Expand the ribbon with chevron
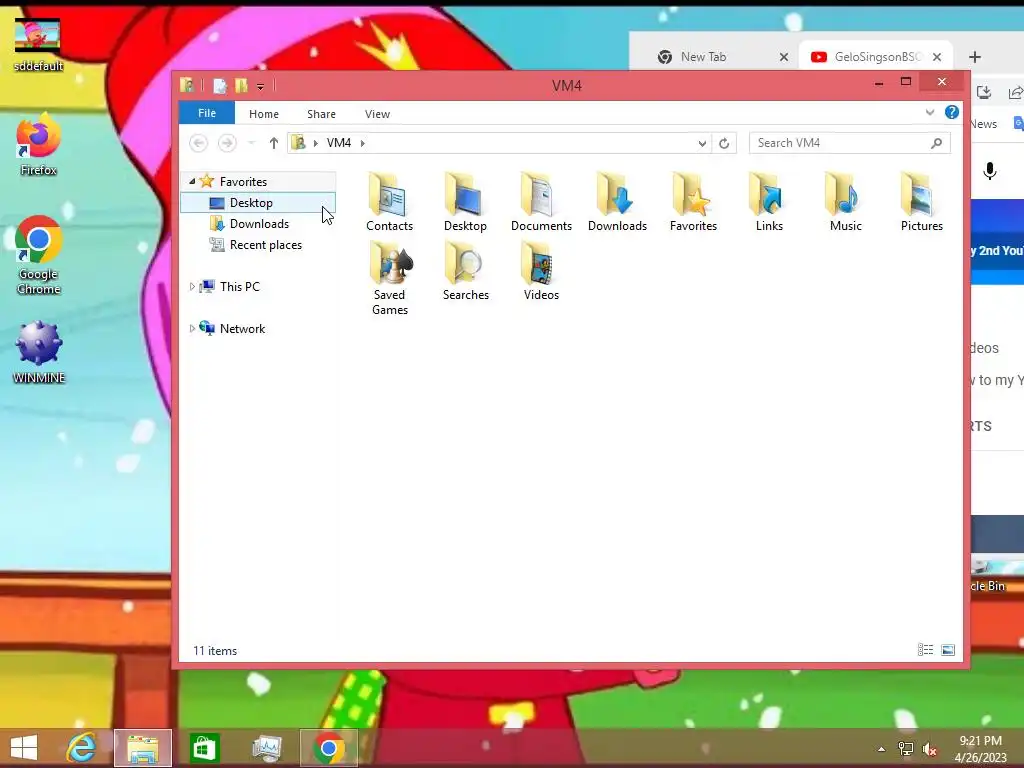The image size is (1024, 768). click(x=930, y=112)
